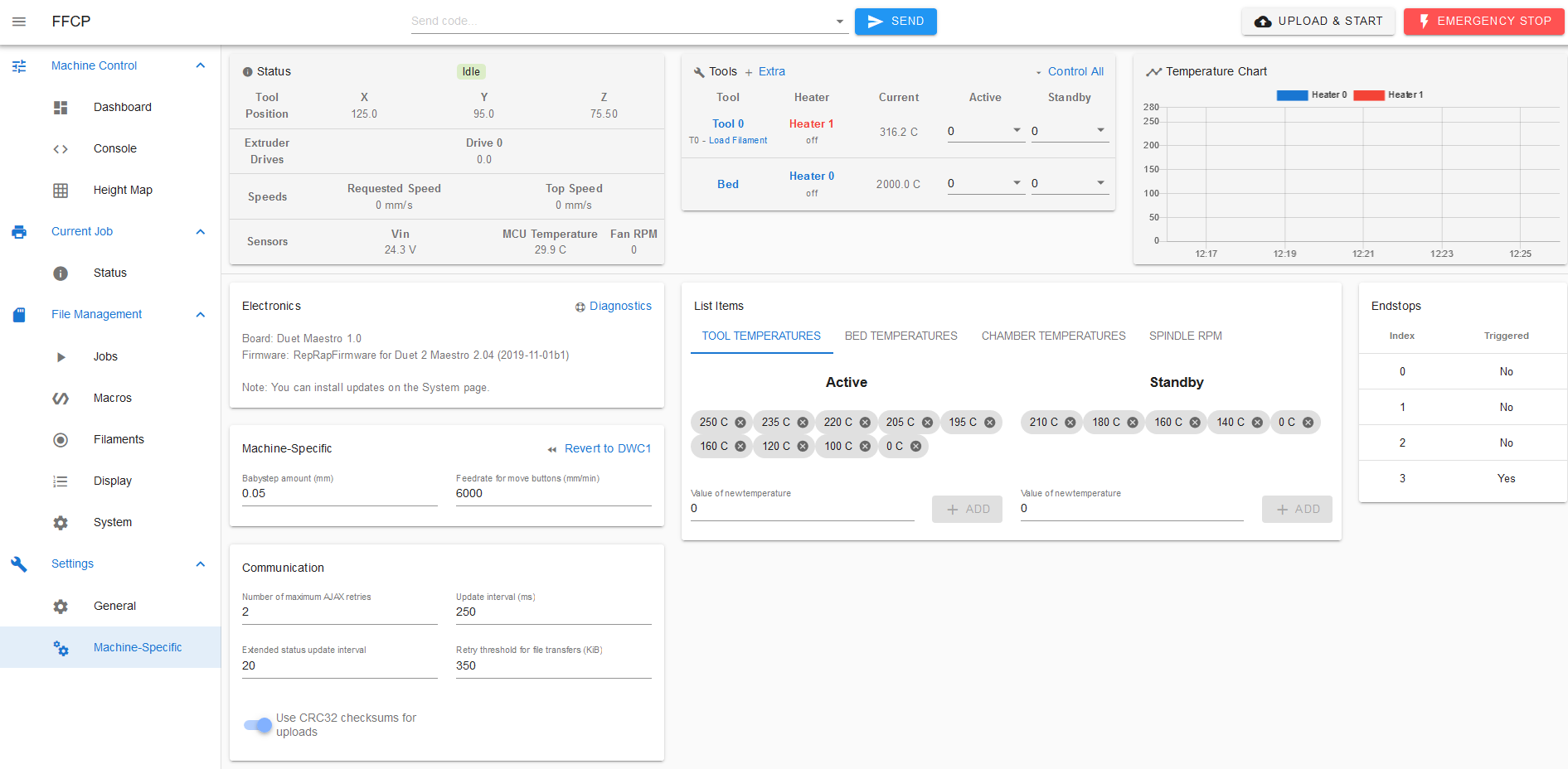1568x769 pixels.
Task: Open the Control All dropdown
Action: tap(1069, 72)
